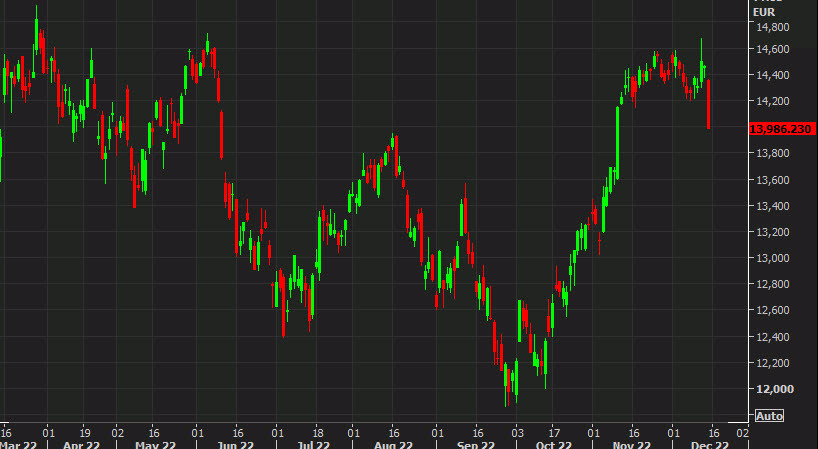
Task: Click the 14,600 price axis label
Action: (x=773, y=49)
